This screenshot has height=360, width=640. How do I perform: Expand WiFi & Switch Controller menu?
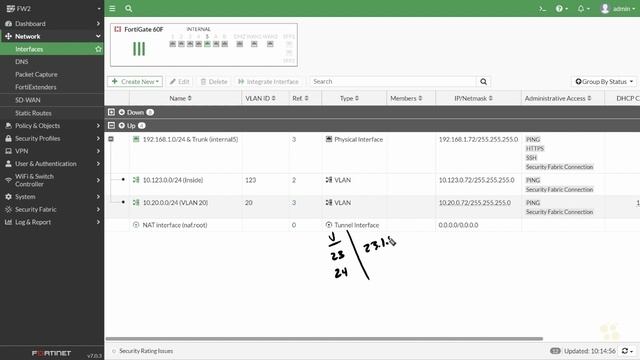click(x=52, y=180)
